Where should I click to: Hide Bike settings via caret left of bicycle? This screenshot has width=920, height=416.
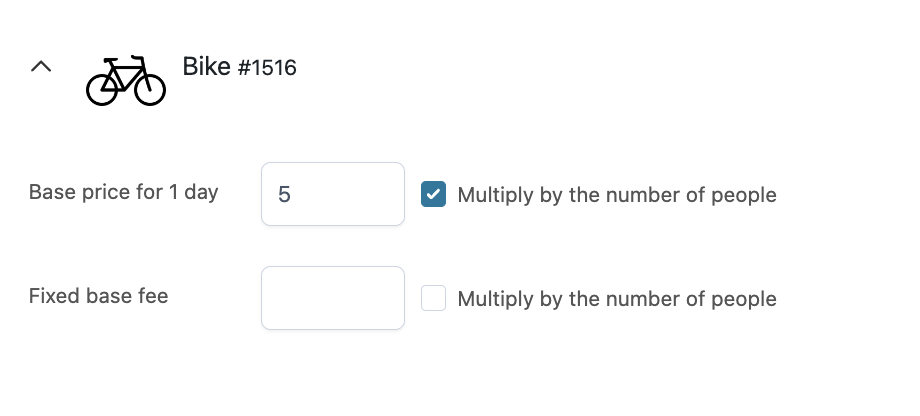point(41,66)
